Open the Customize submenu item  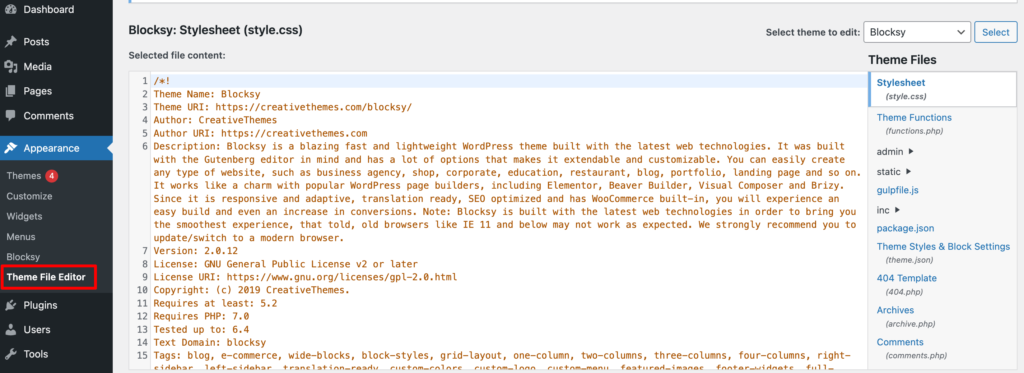coord(29,196)
